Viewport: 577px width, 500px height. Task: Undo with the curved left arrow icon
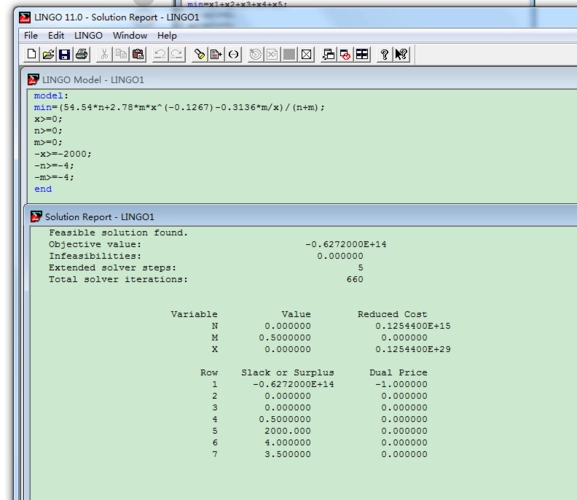[160, 54]
